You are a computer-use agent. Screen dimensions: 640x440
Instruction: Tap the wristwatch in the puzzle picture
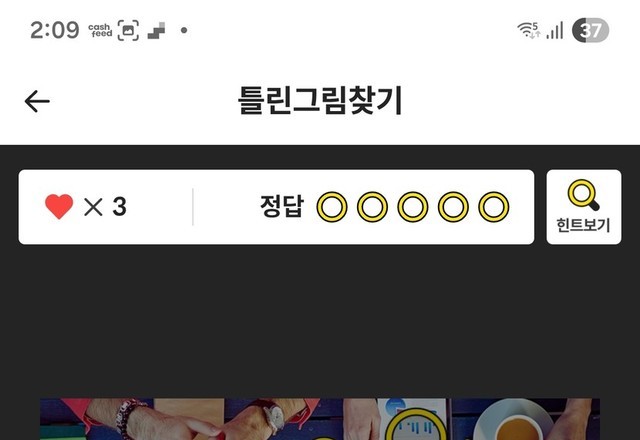(273, 418)
